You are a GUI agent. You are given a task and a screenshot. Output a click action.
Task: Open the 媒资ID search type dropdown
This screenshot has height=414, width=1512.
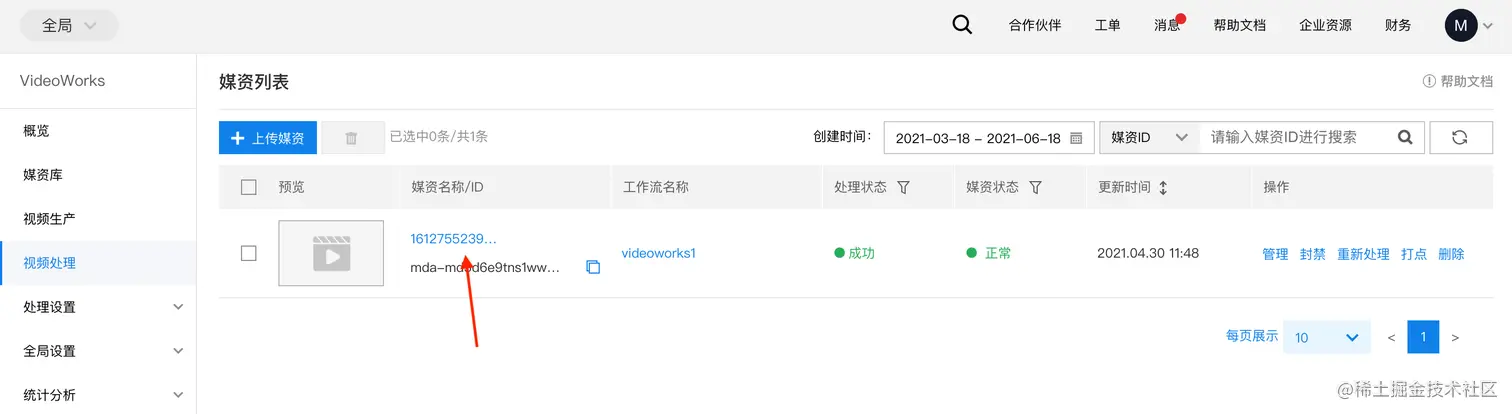pos(1149,138)
